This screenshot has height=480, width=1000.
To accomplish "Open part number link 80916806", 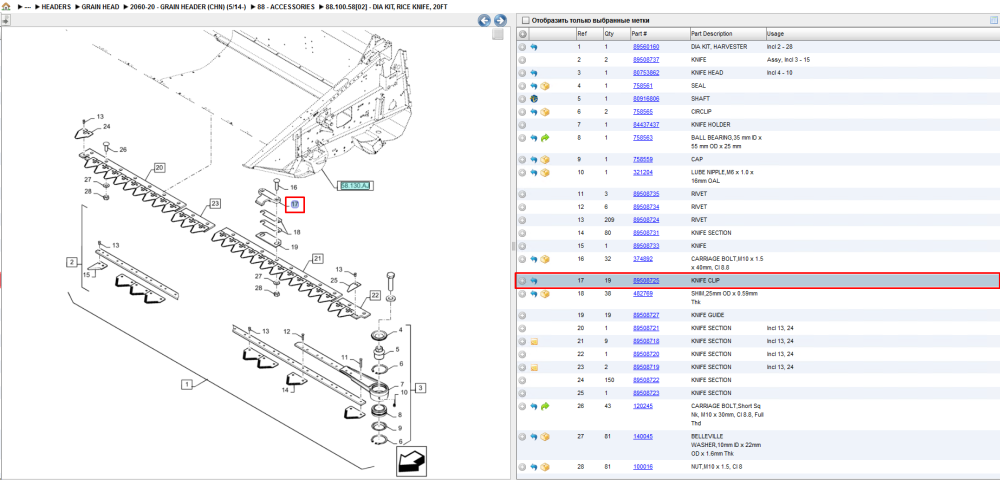I will point(645,99).
